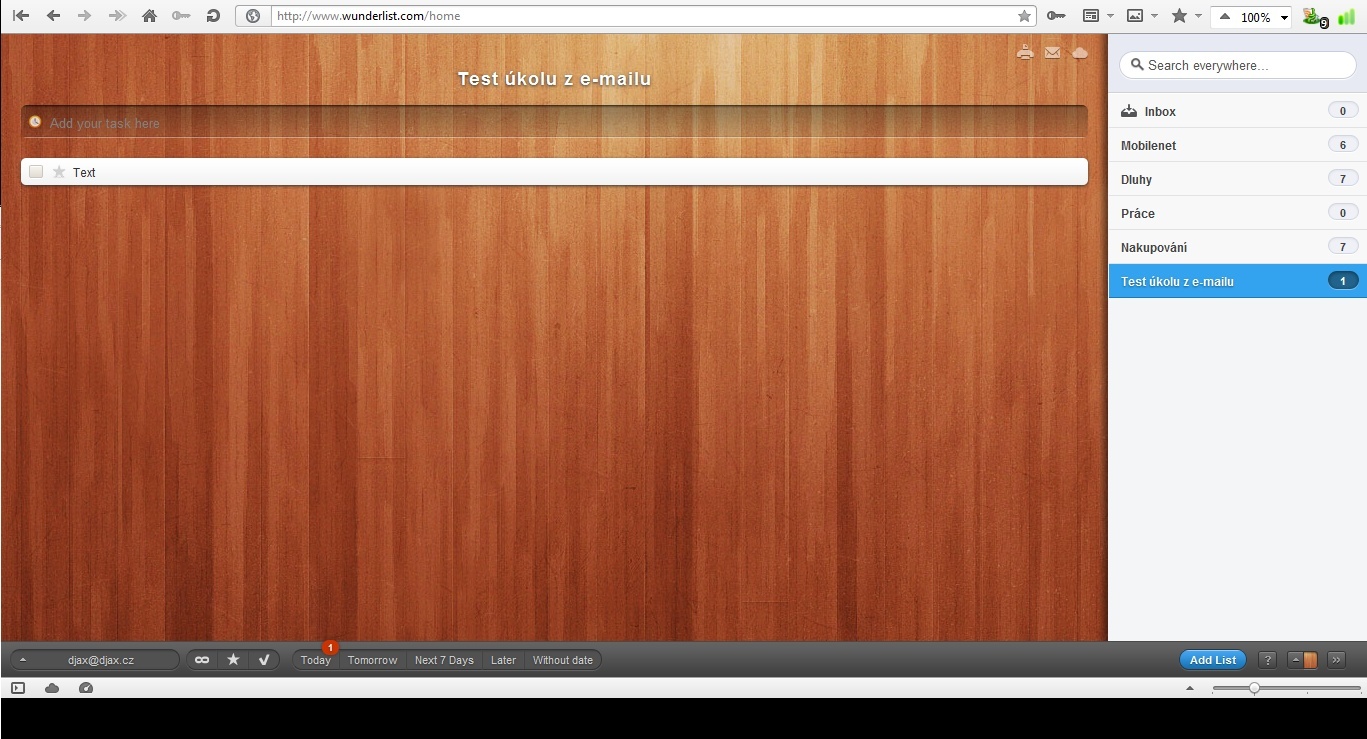Switch to the Tomorrow filter

click(x=372, y=660)
